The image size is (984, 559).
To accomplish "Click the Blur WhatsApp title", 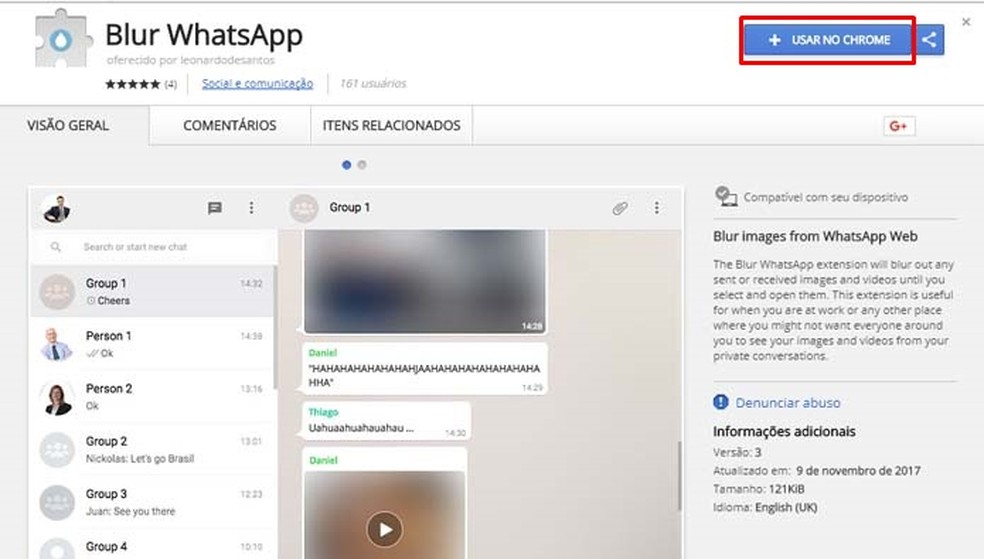I will click(x=204, y=35).
